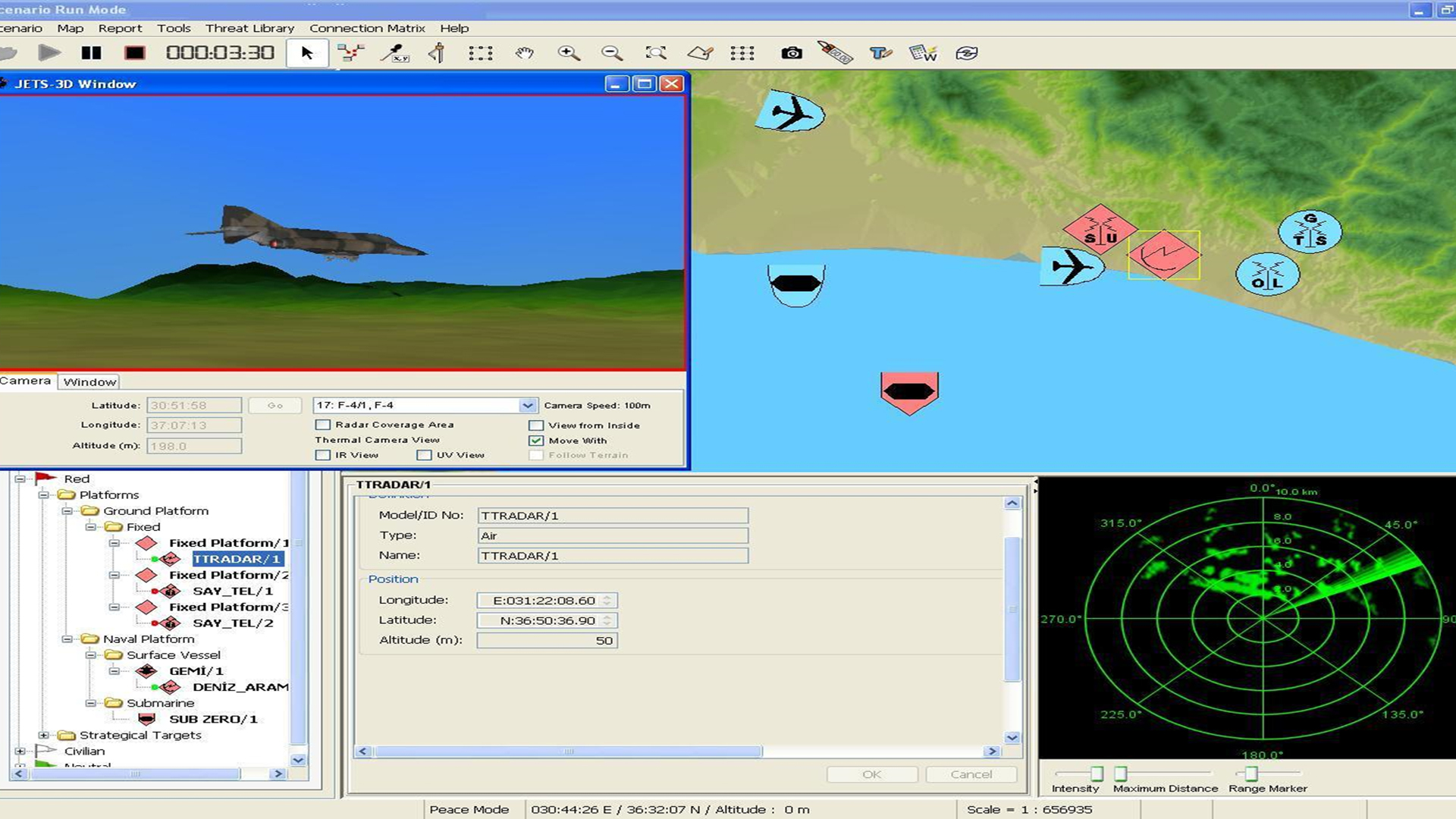Select the arrow selection tool
The width and height of the screenshot is (1456, 819).
pyautogui.click(x=307, y=53)
